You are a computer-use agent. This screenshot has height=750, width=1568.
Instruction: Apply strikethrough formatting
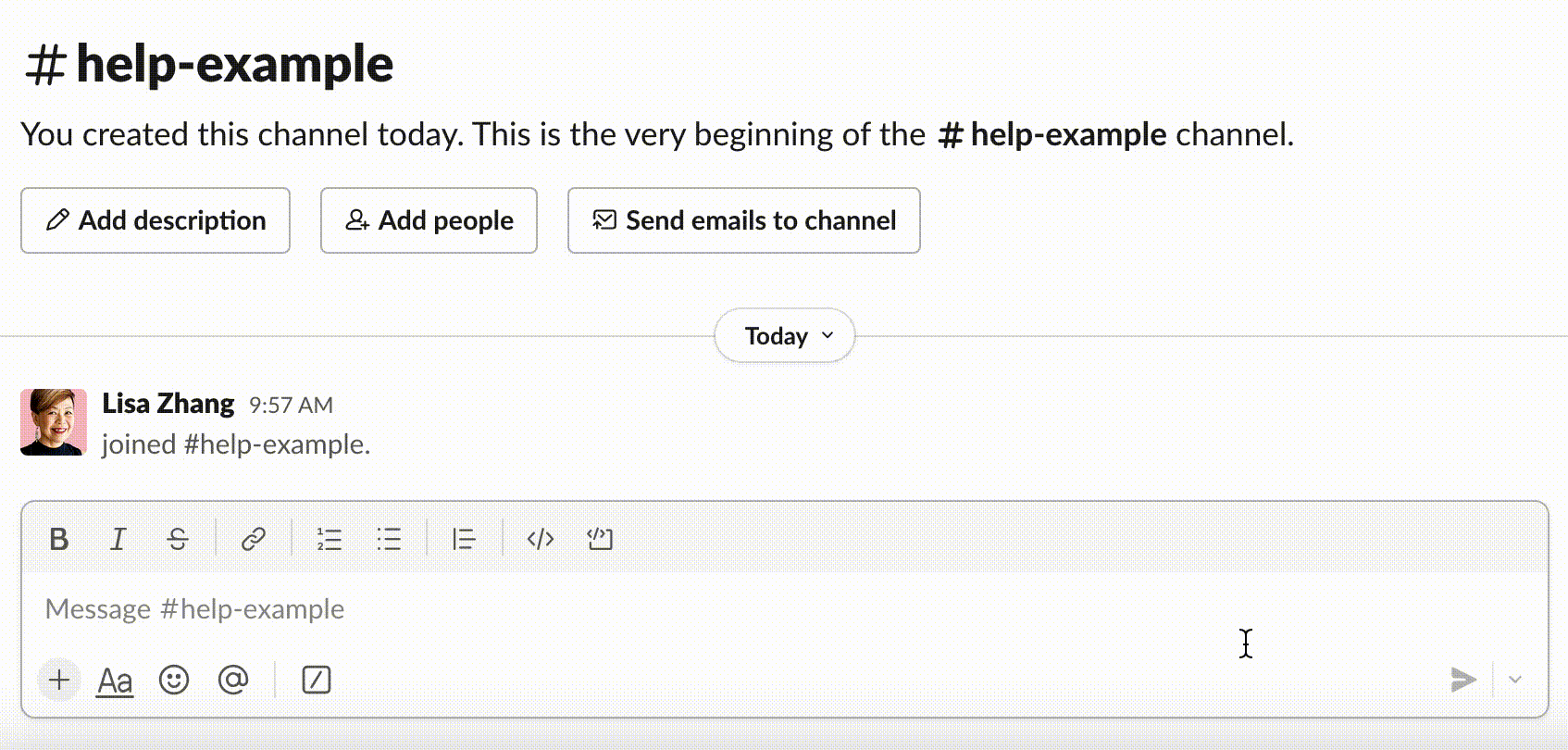click(178, 539)
